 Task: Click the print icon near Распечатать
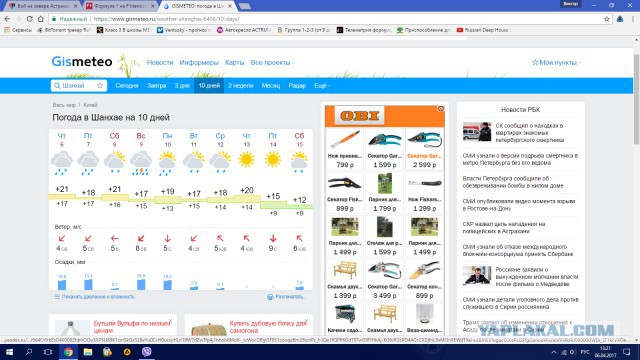coord(270,297)
